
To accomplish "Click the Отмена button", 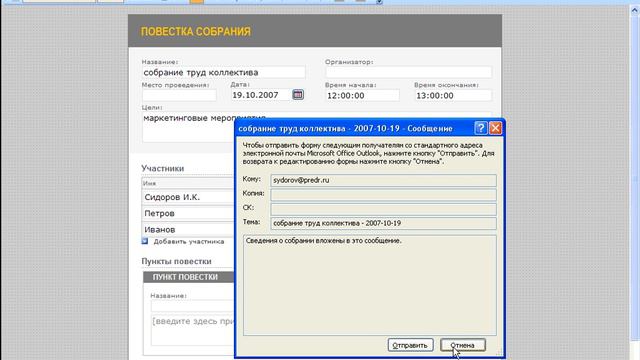I will (462, 345).
